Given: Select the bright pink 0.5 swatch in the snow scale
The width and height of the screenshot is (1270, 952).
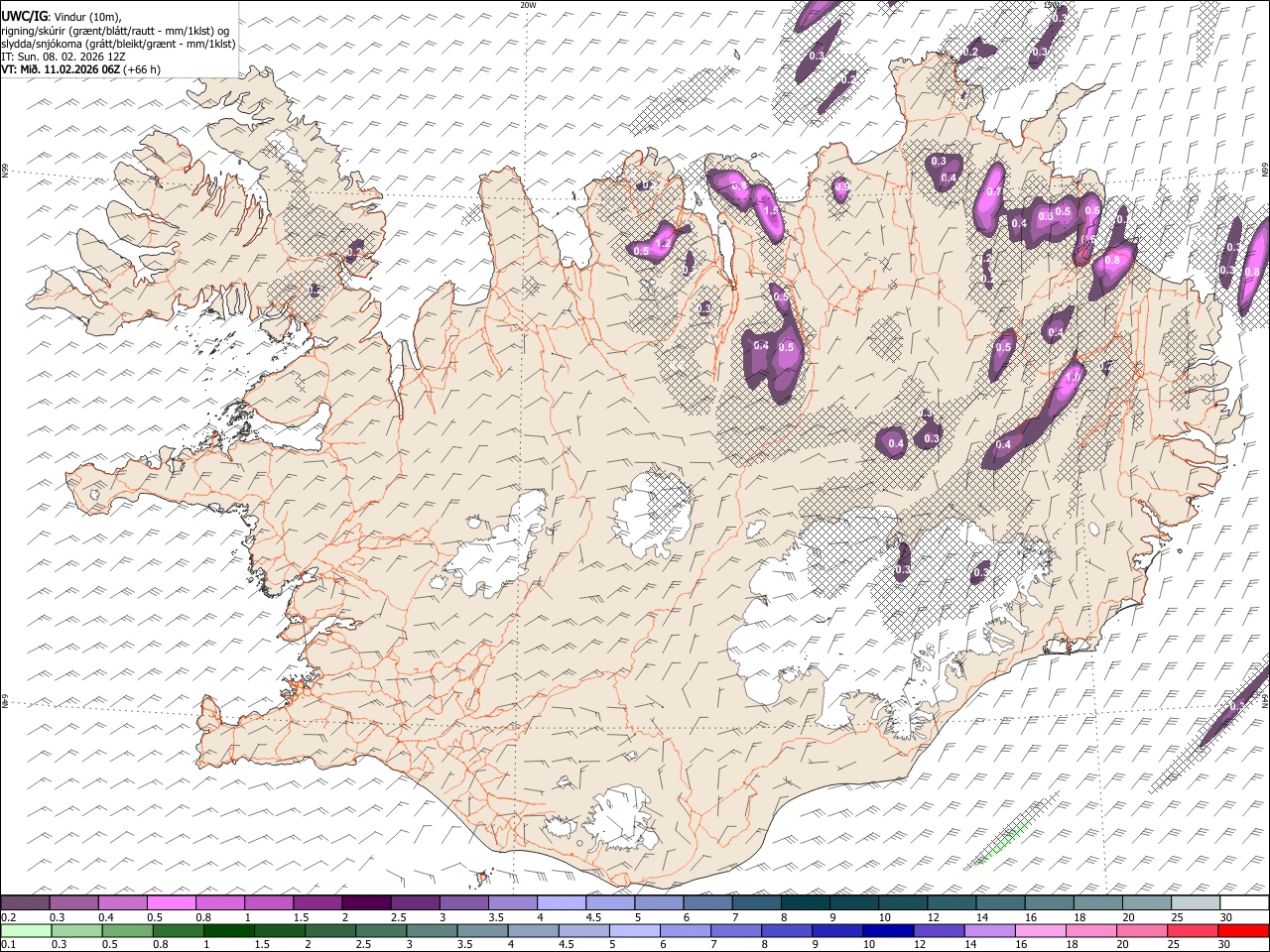Looking at the screenshot, I should pyautogui.click(x=172, y=903).
